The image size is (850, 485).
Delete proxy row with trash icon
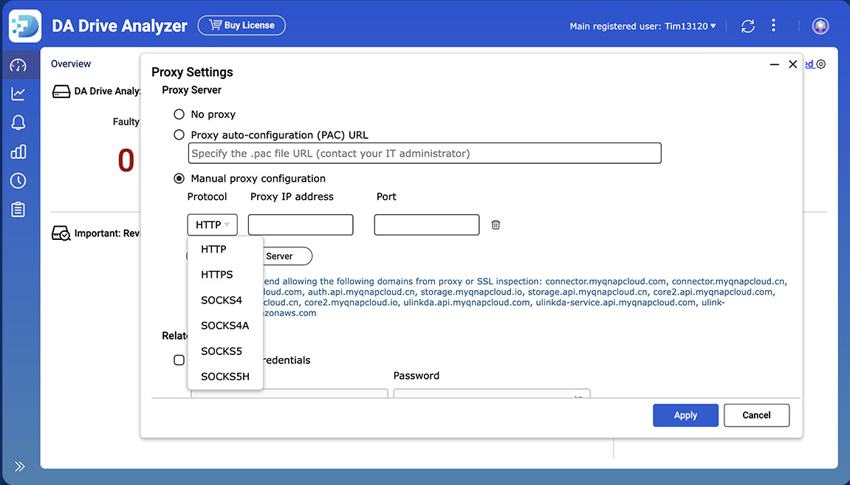[x=495, y=224]
